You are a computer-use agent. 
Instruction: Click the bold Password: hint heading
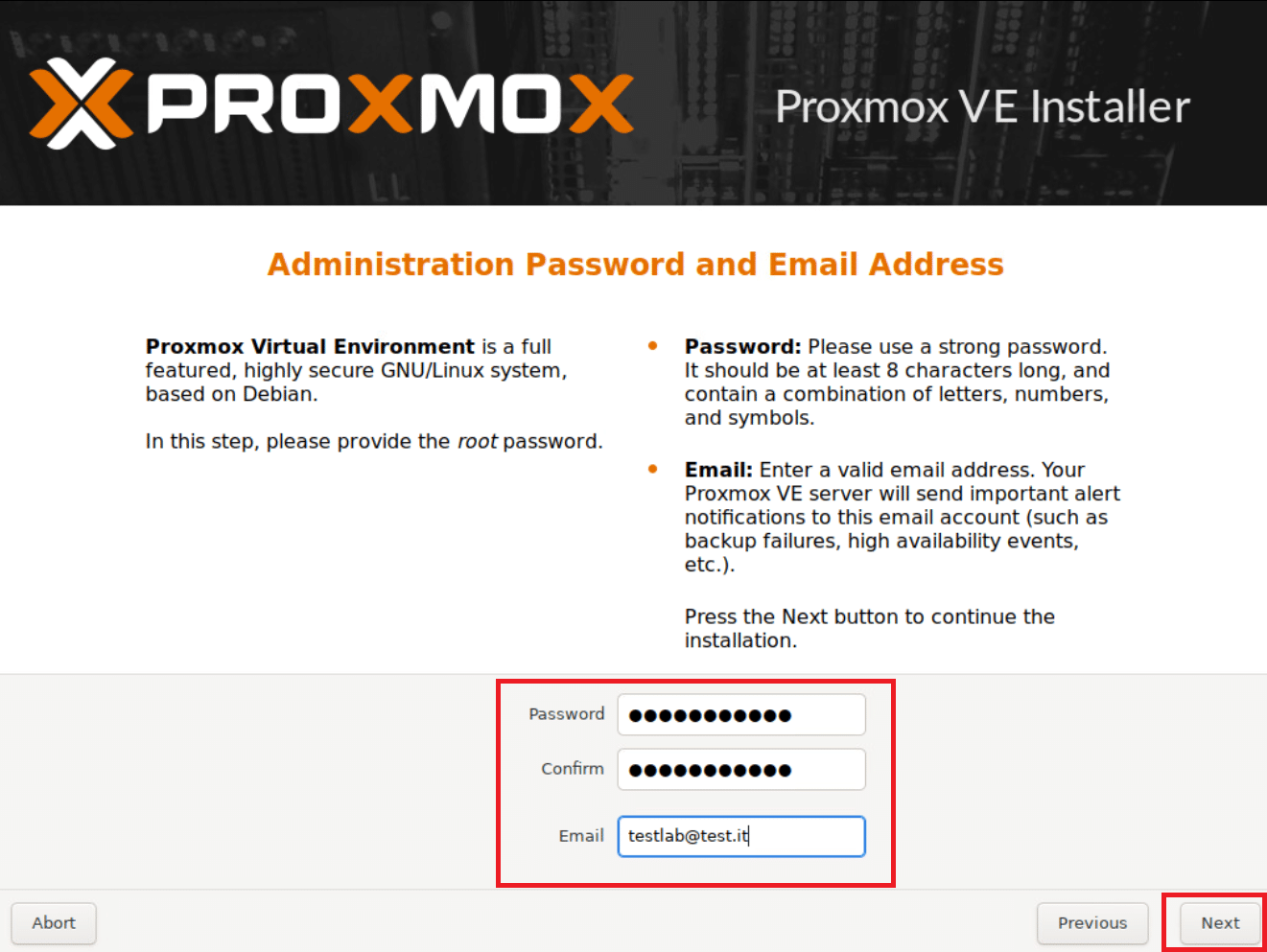point(742,347)
